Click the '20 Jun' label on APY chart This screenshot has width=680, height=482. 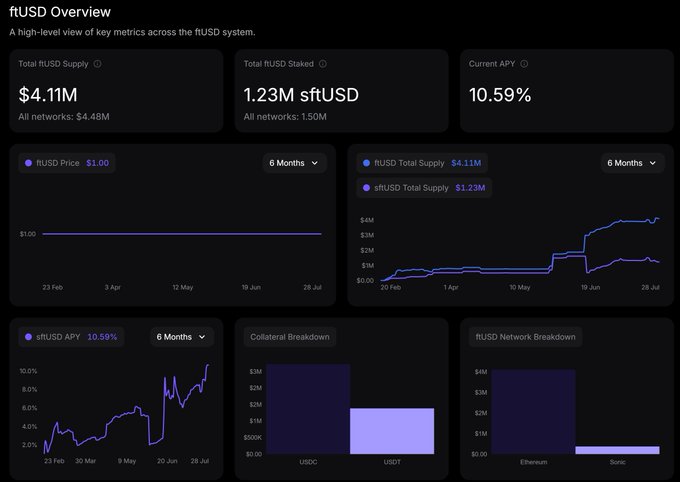tap(167, 461)
